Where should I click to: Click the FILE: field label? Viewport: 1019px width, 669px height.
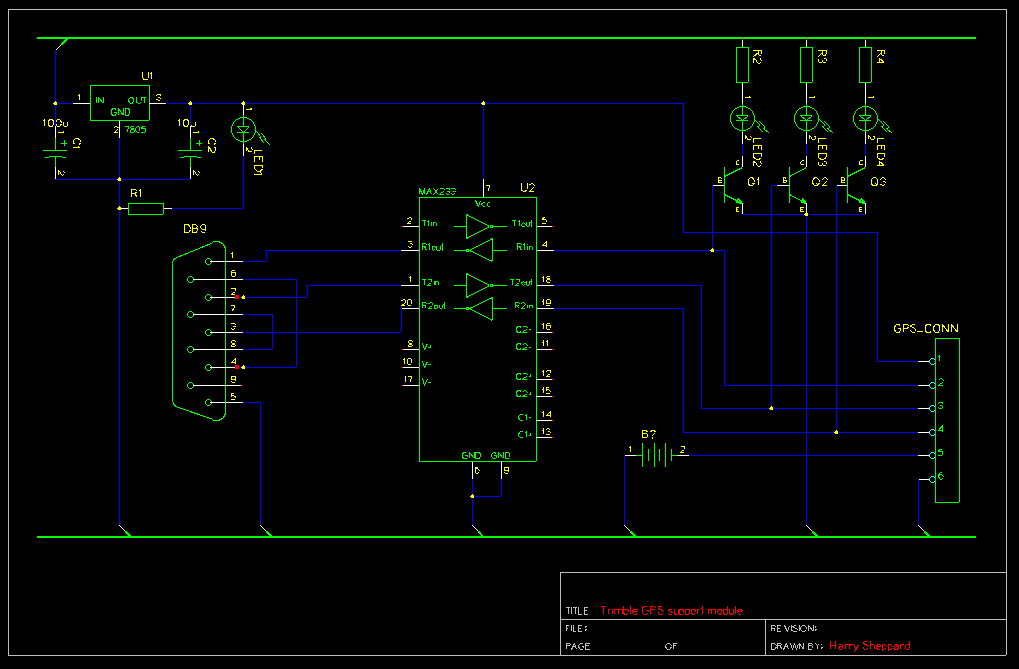[x=576, y=629]
